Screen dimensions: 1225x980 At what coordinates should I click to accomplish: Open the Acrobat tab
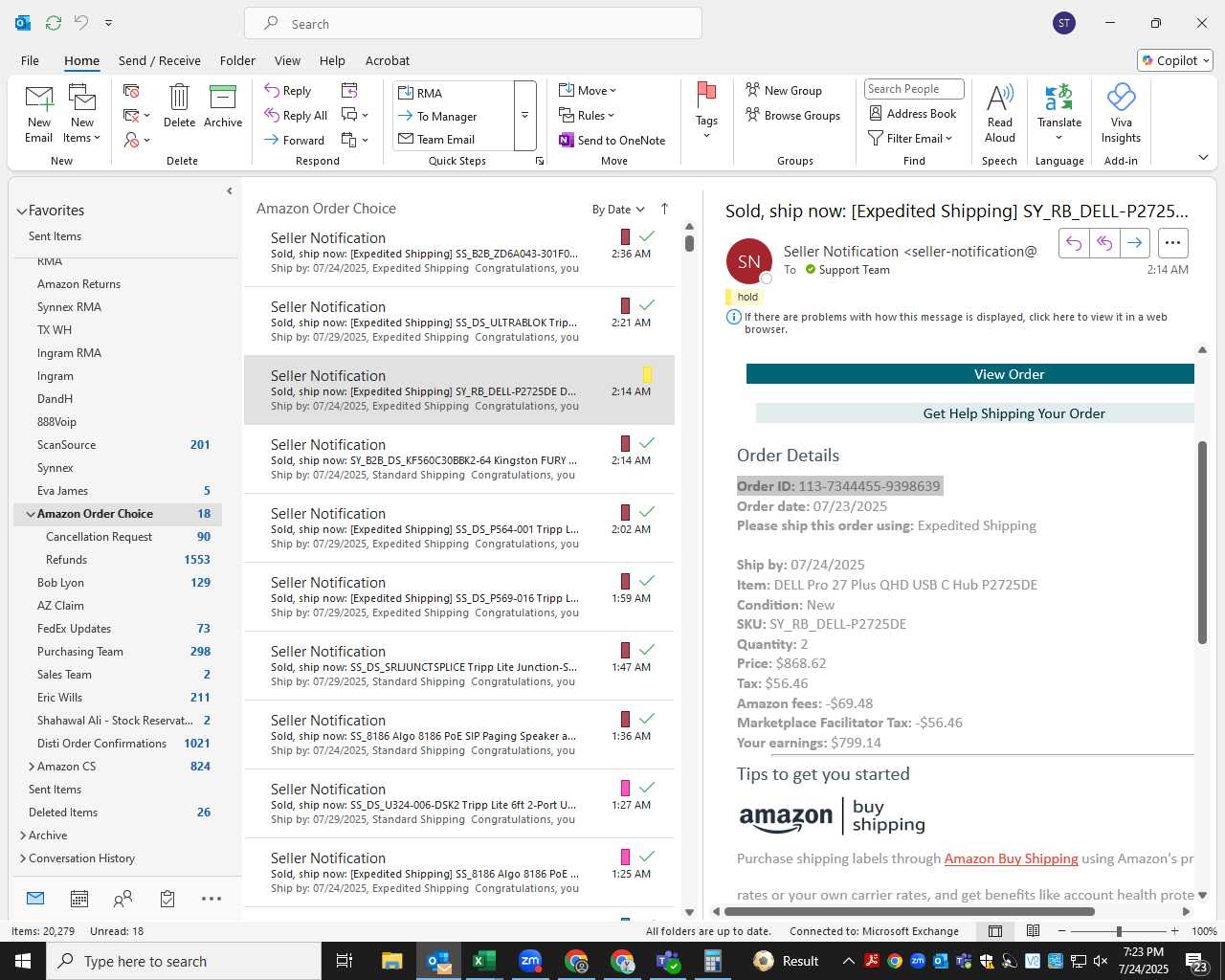pos(388,60)
